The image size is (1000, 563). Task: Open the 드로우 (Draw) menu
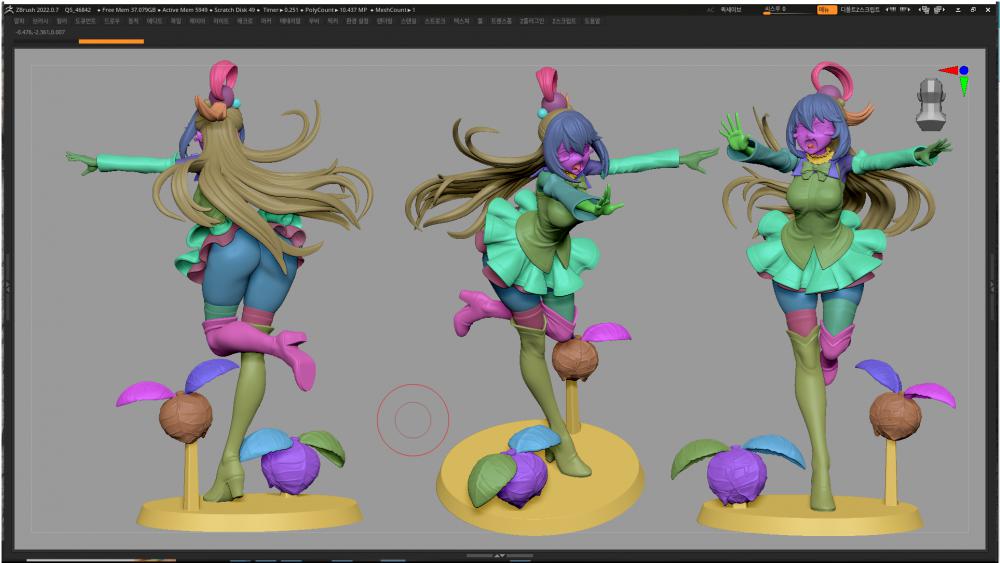coord(112,21)
